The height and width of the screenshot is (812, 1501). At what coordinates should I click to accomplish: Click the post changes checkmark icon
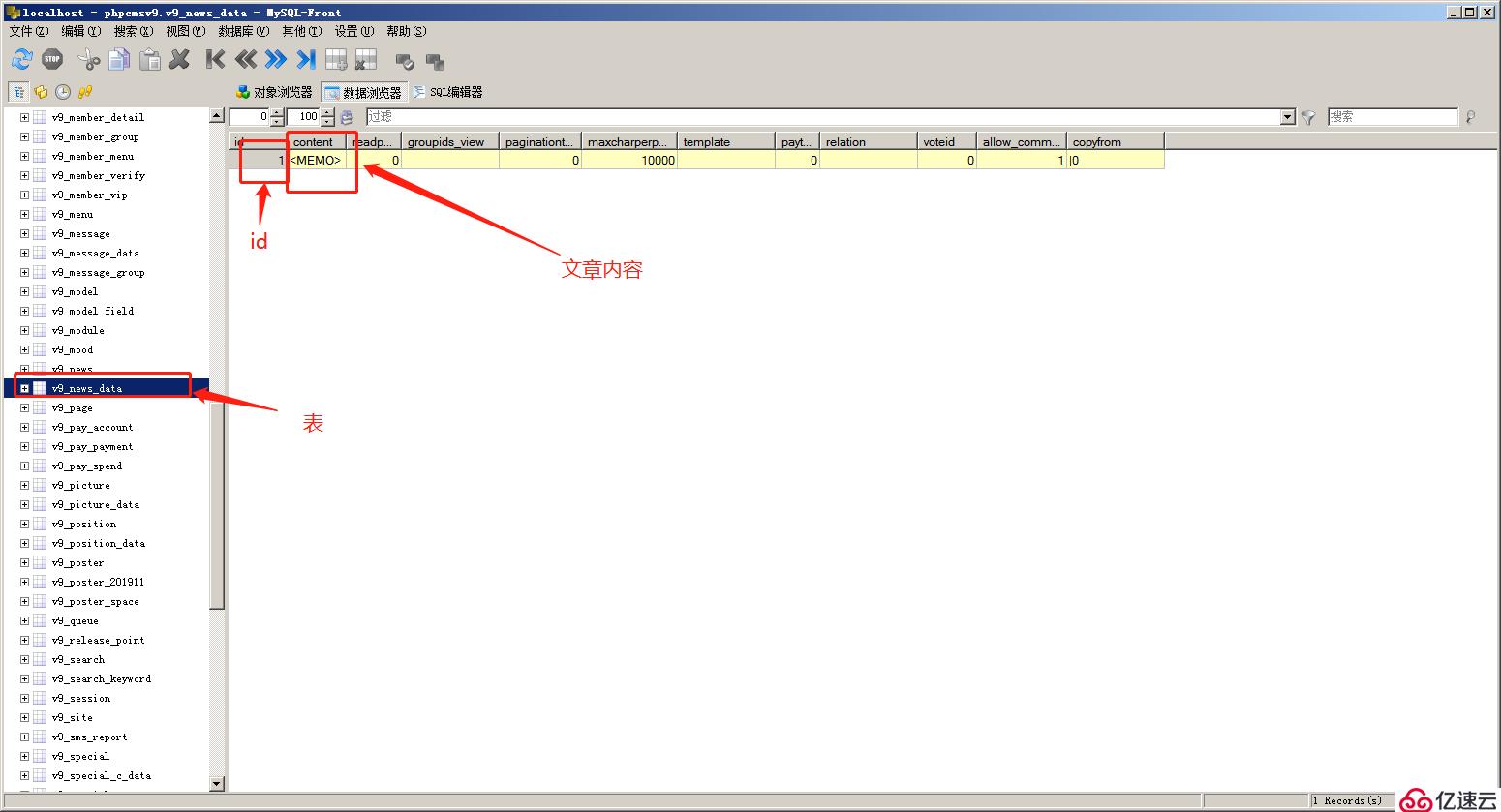point(405,62)
